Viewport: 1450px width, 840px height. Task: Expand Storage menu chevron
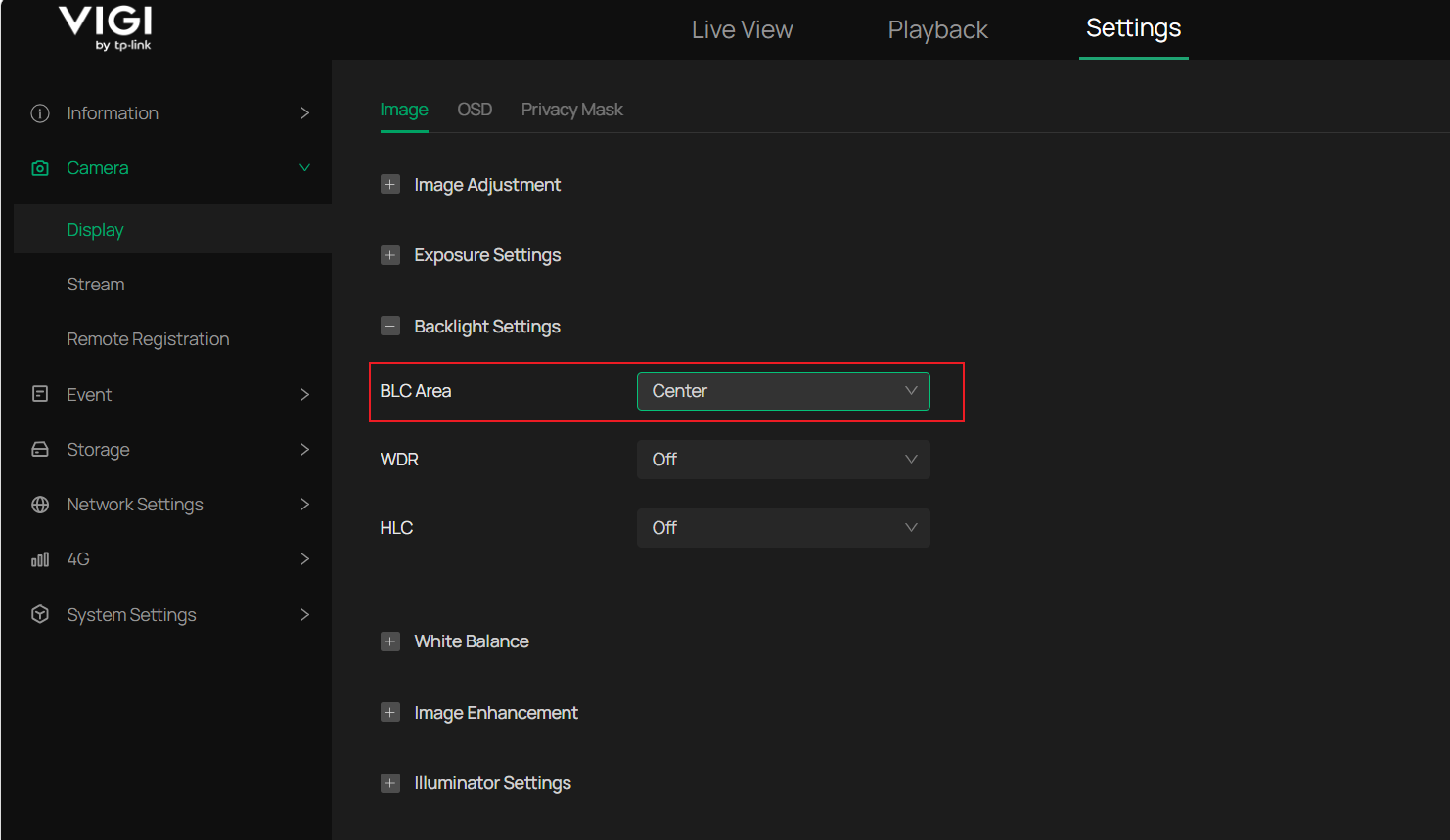[305, 449]
